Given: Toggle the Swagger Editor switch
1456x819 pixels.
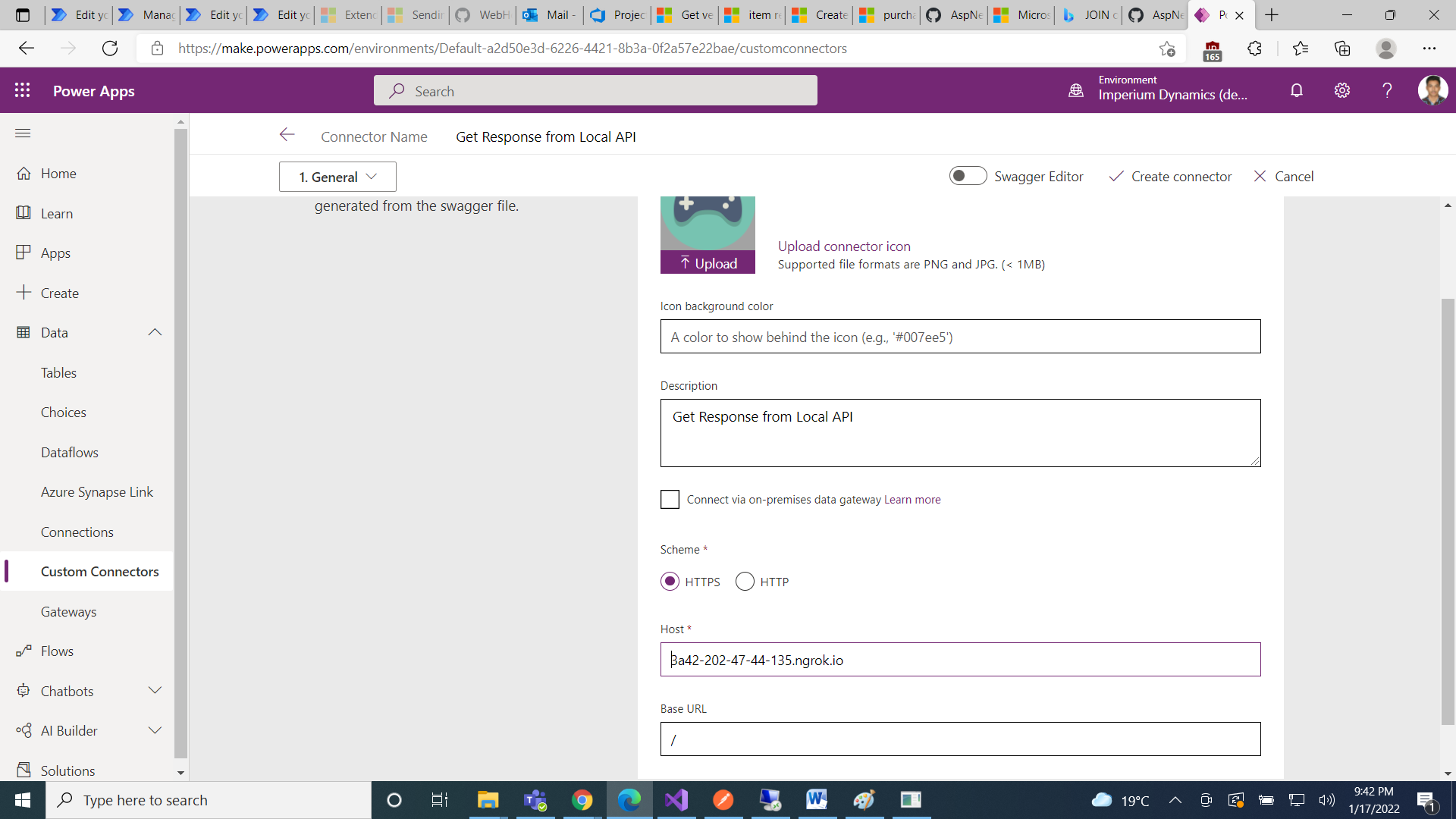Looking at the screenshot, I should coord(968,175).
